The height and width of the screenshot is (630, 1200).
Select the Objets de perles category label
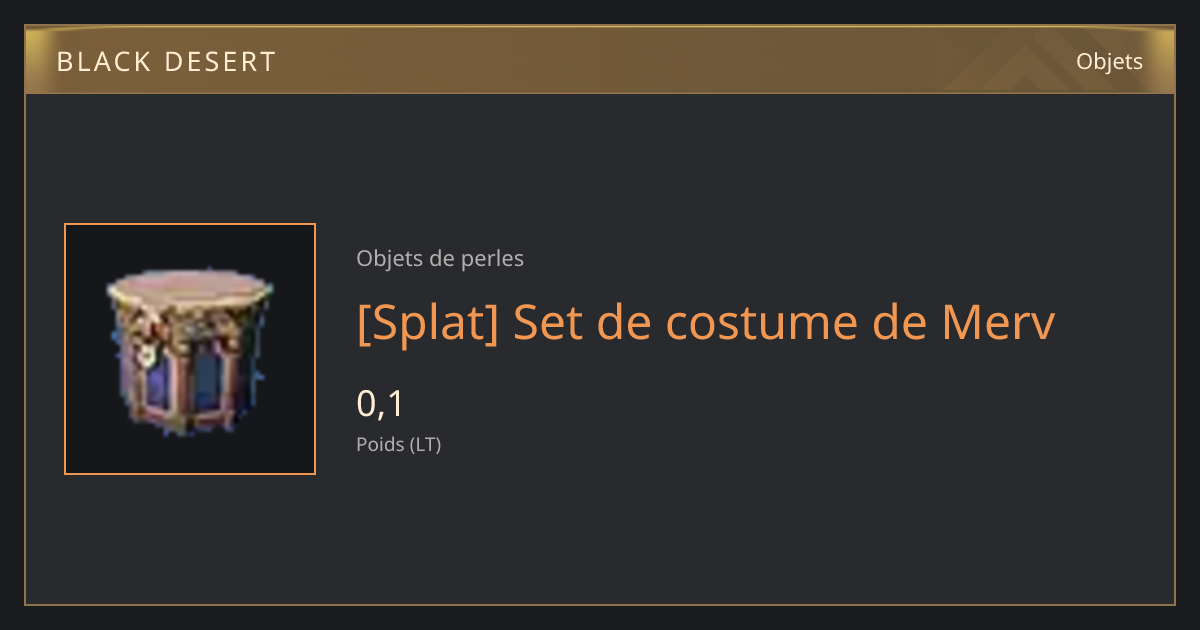[x=440, y=259]
